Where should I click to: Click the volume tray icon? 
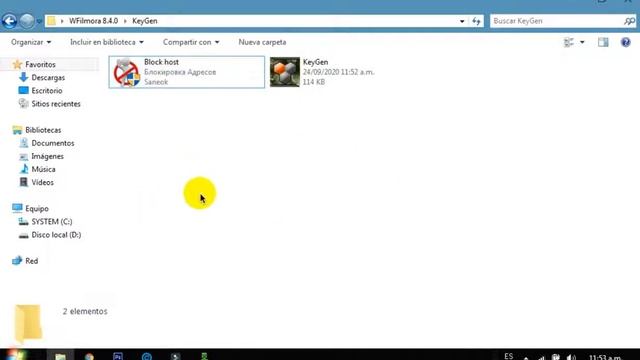[x=571, y=357]
